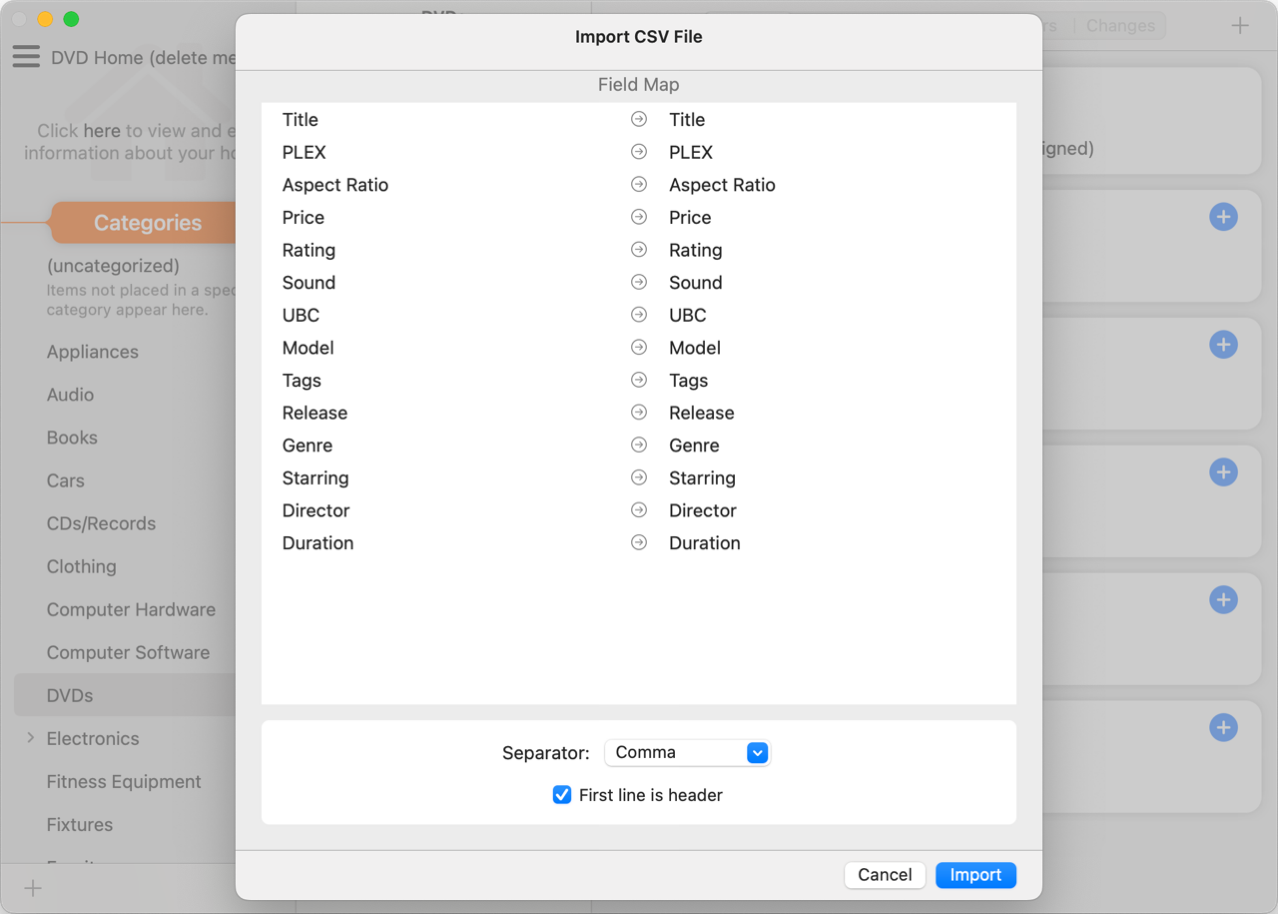Switch to the Changes tab
The height and width of the screenshot is (914, 1278).
pos(1120,26)
